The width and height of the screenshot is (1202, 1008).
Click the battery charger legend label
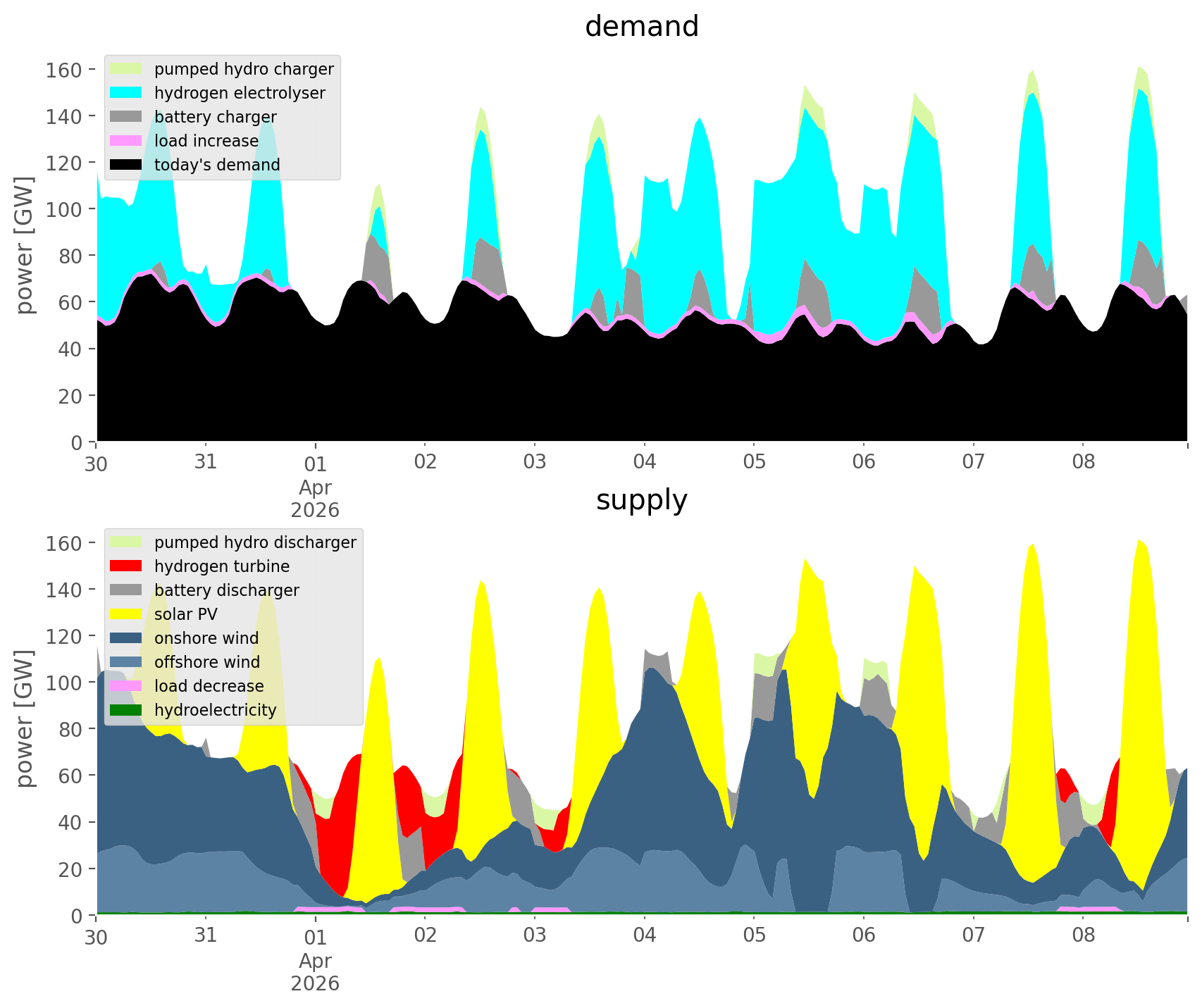[x=215, y=117]
